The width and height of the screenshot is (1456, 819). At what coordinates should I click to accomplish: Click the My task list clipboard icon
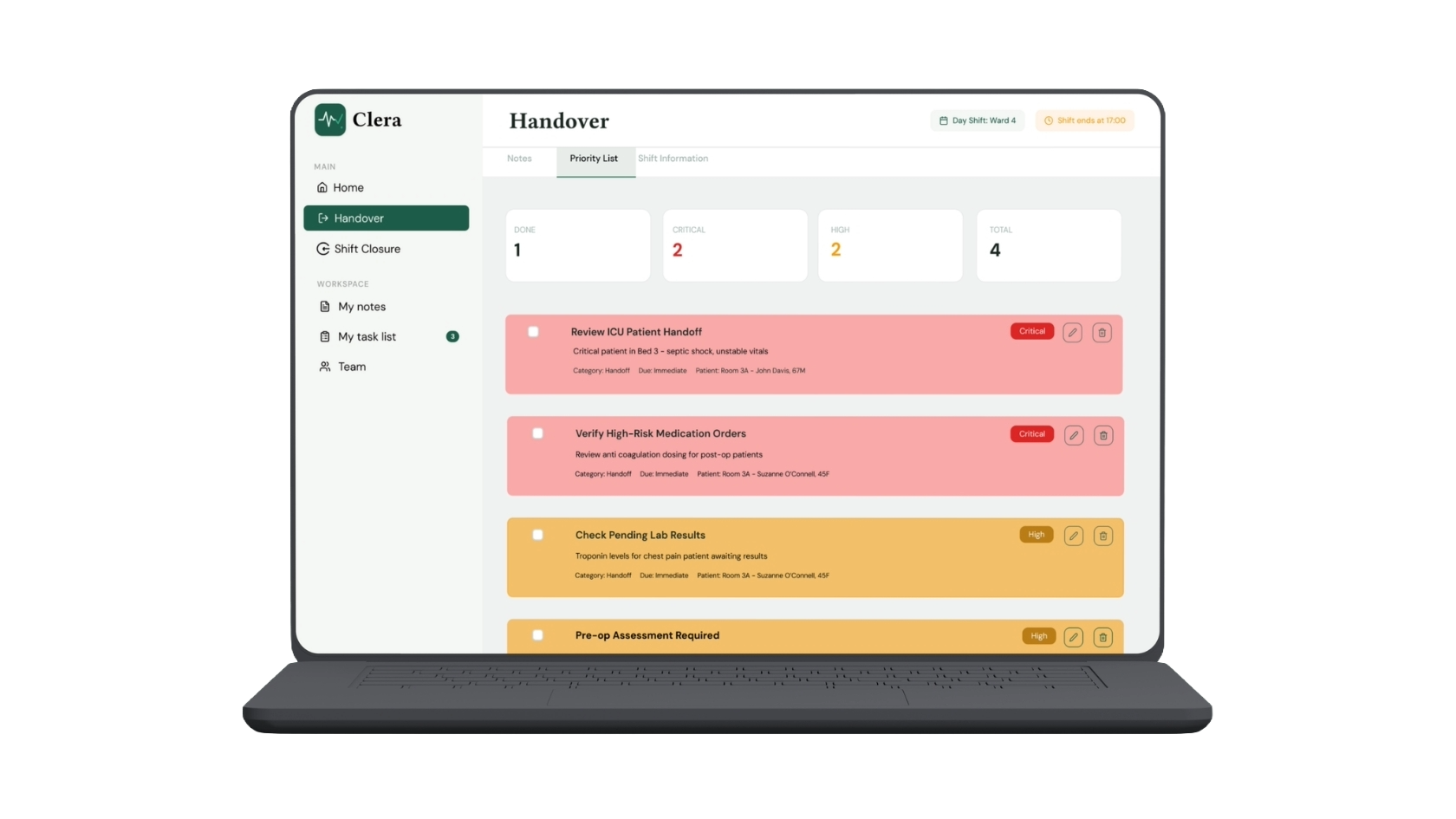pos(325,336)
